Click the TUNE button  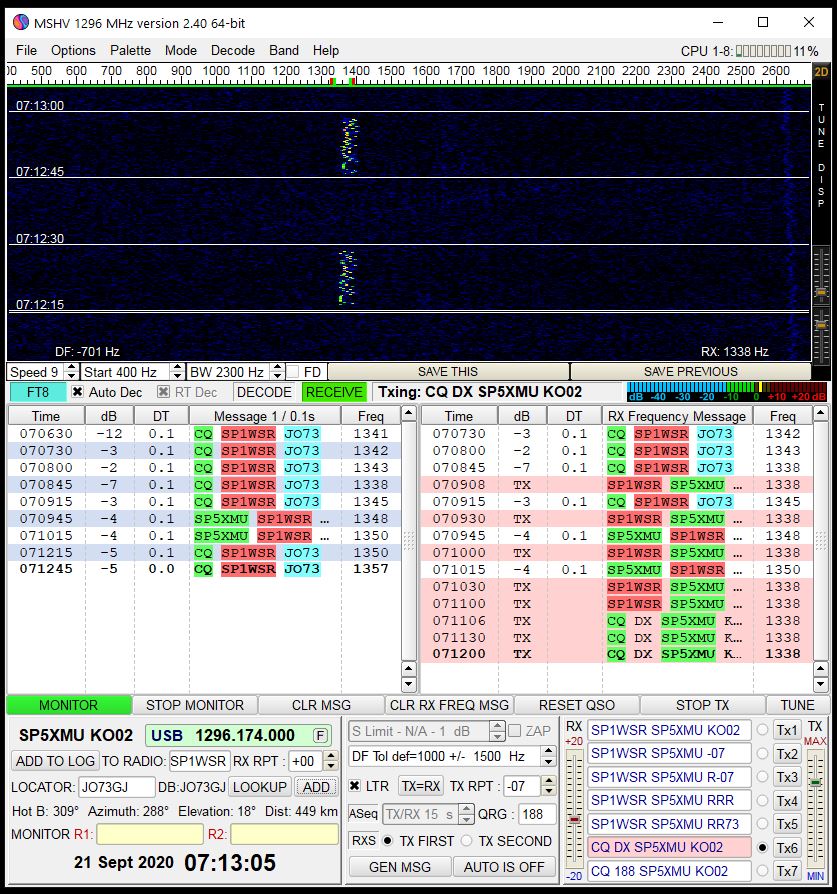click(797, 705)
